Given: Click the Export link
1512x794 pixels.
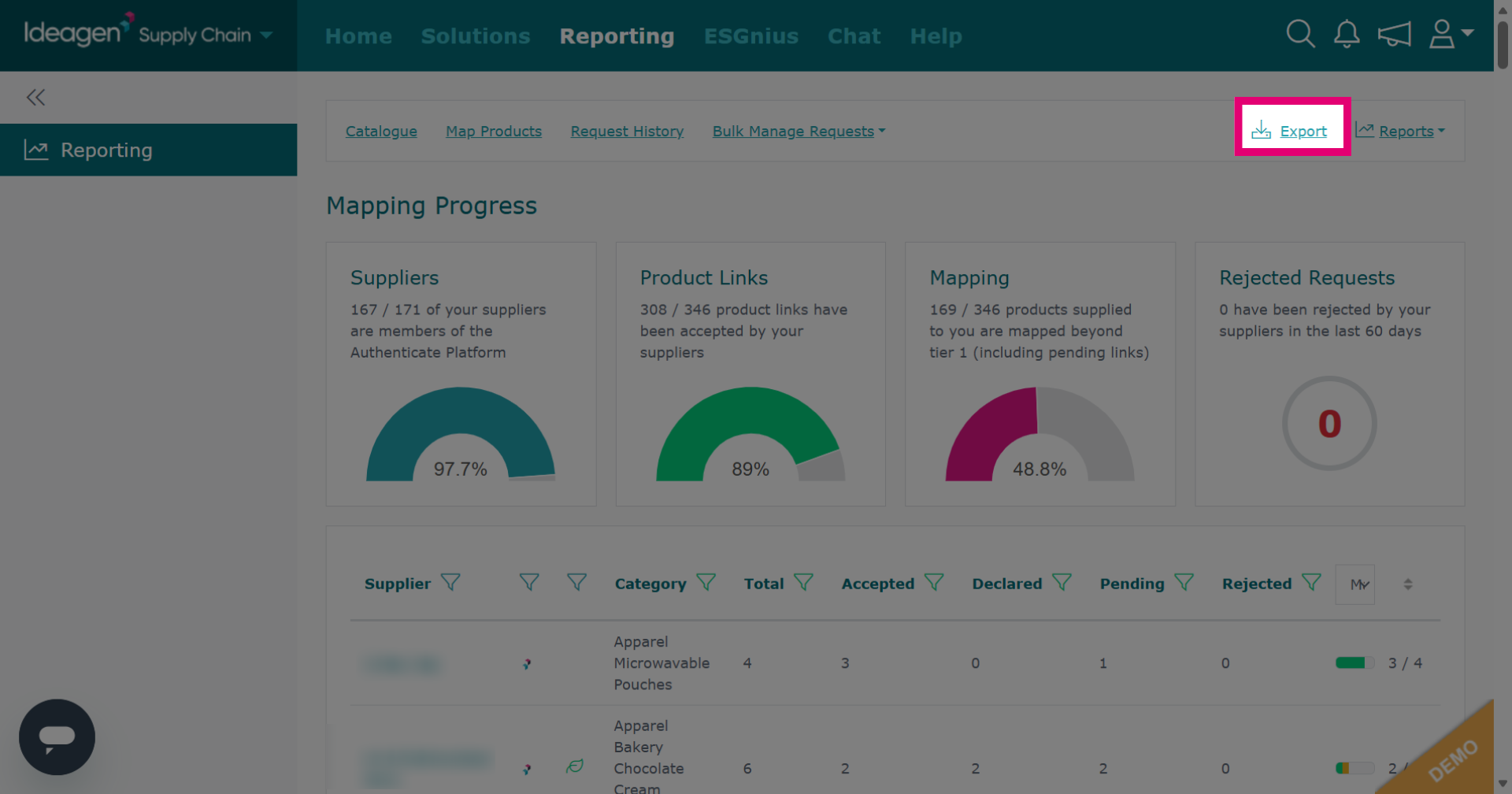Looking at the screenshot, I should click(x=1303, y=132).
